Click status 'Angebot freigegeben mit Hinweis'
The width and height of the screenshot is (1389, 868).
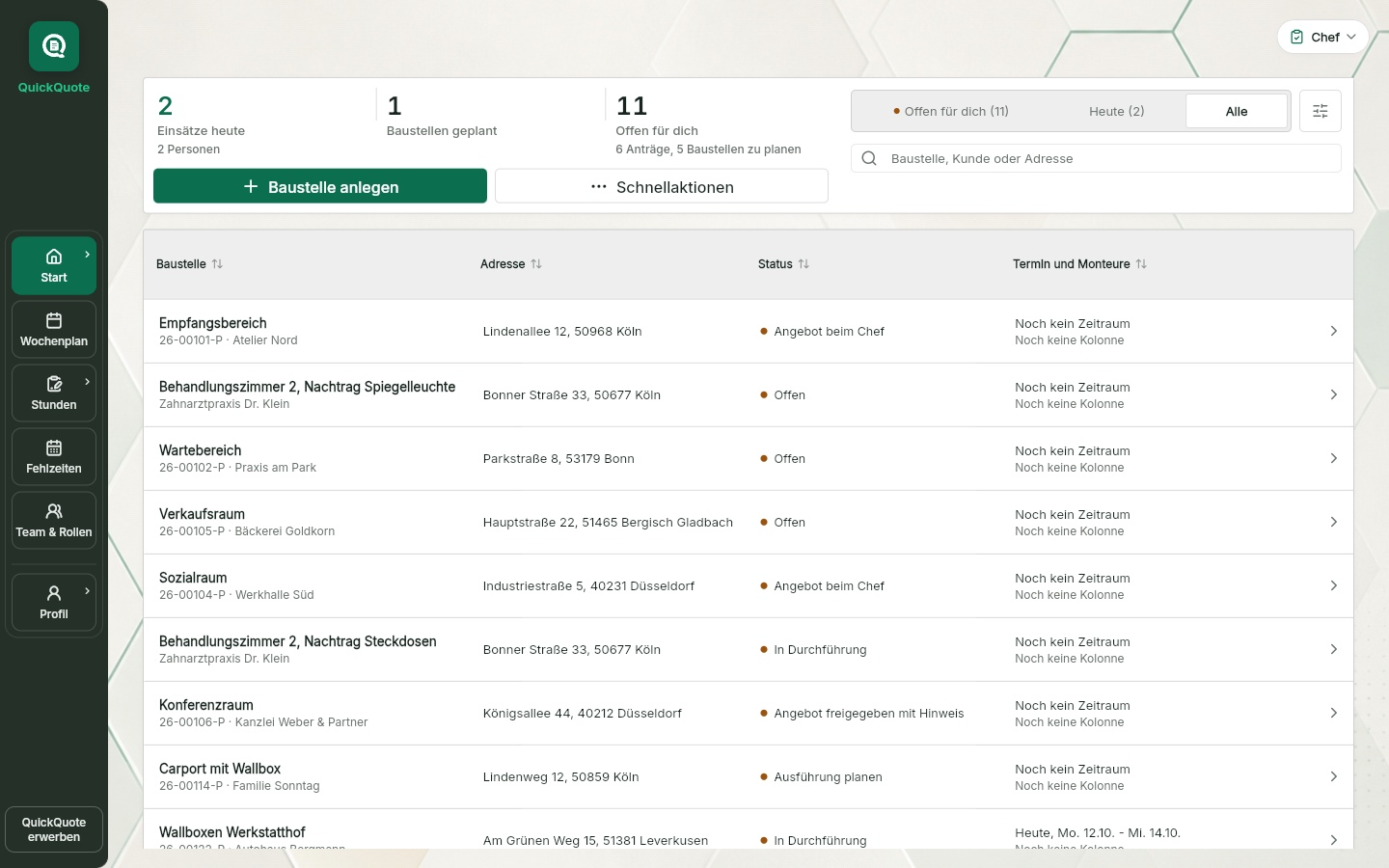(x=868, y=714)
